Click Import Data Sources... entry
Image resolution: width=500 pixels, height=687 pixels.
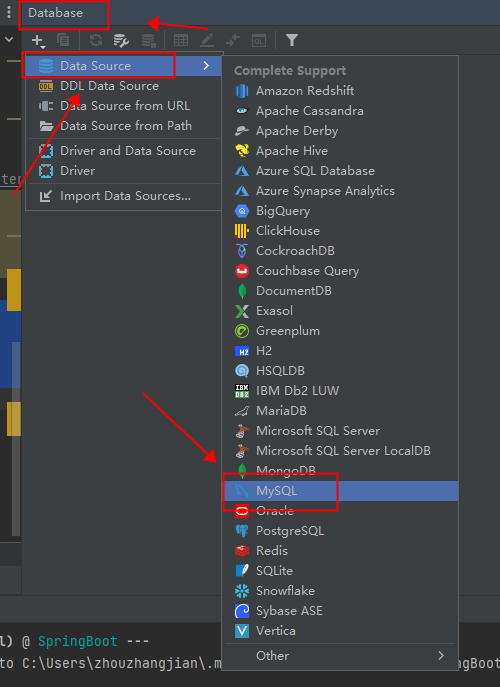click(x=124, y=196)
